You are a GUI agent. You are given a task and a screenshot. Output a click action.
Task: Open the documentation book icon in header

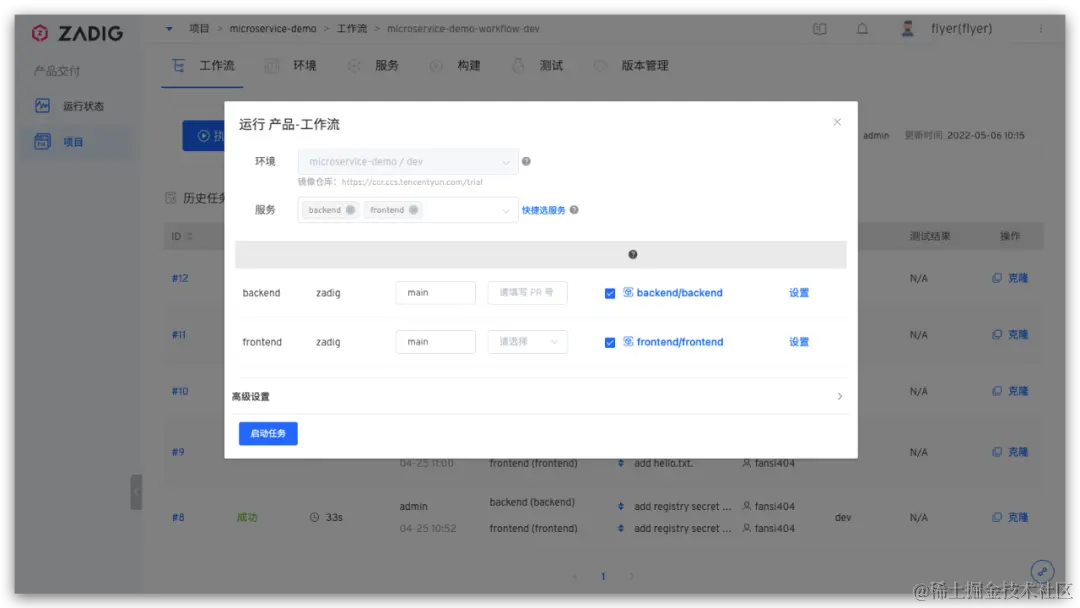(x=819, y=29)
